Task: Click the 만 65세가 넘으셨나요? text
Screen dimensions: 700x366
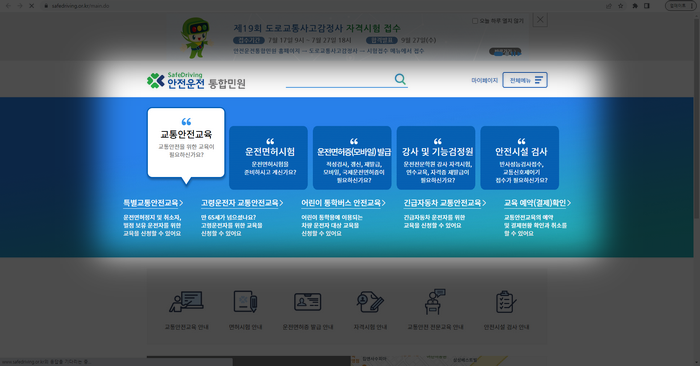Action: [228, 217]
